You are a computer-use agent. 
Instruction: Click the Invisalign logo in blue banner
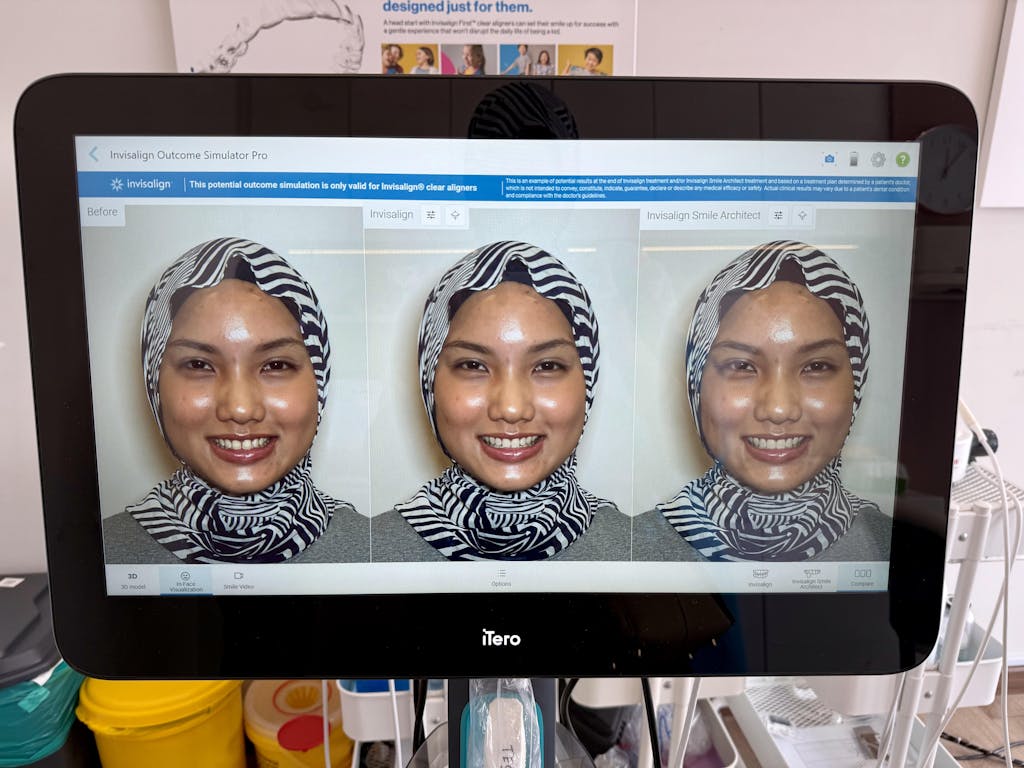click(x=142, y=184)
